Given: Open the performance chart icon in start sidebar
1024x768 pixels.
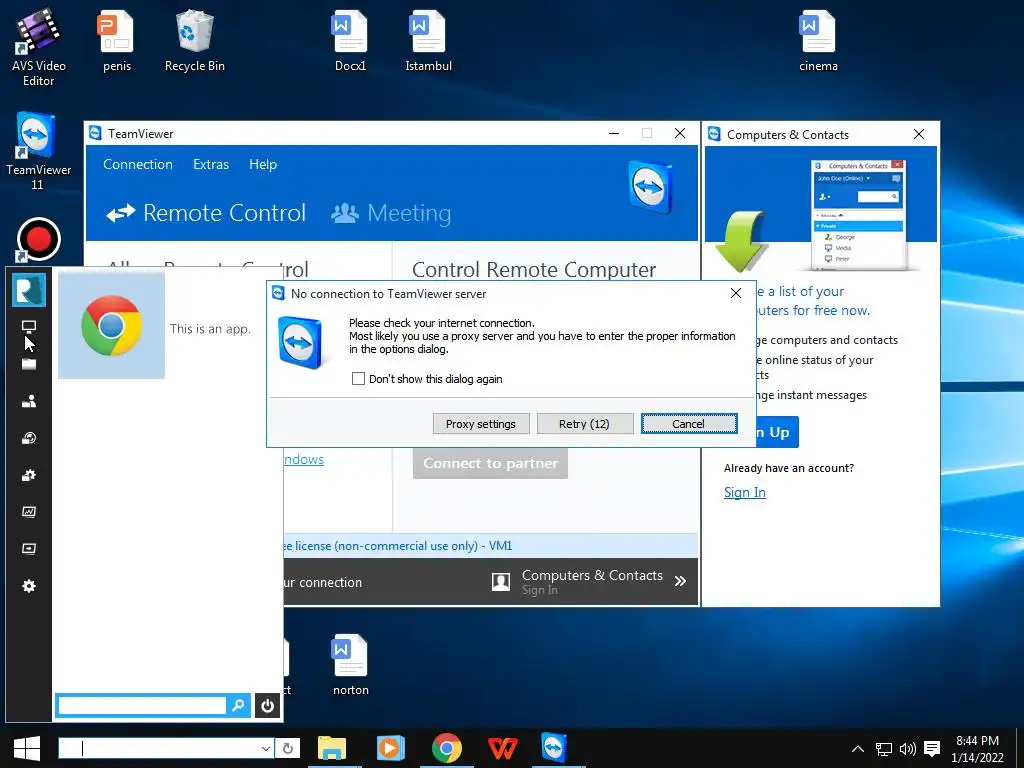Looking at the screenshot, I should (x=29, y=512).
